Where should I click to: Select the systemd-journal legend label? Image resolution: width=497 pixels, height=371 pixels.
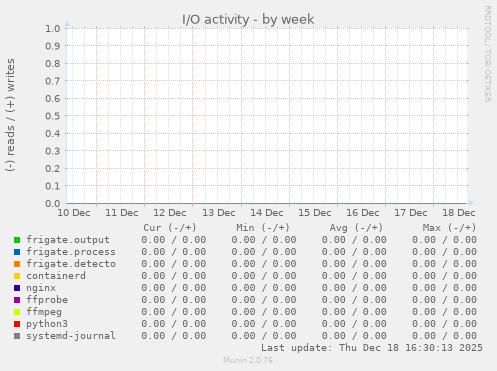coord(71,336)
